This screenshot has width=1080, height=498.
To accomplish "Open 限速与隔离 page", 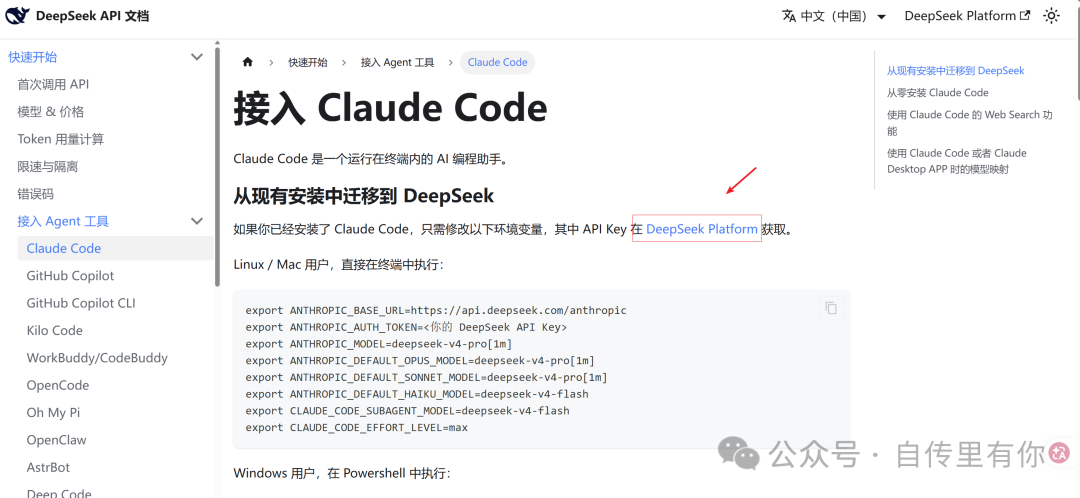I will coord(48,167).
